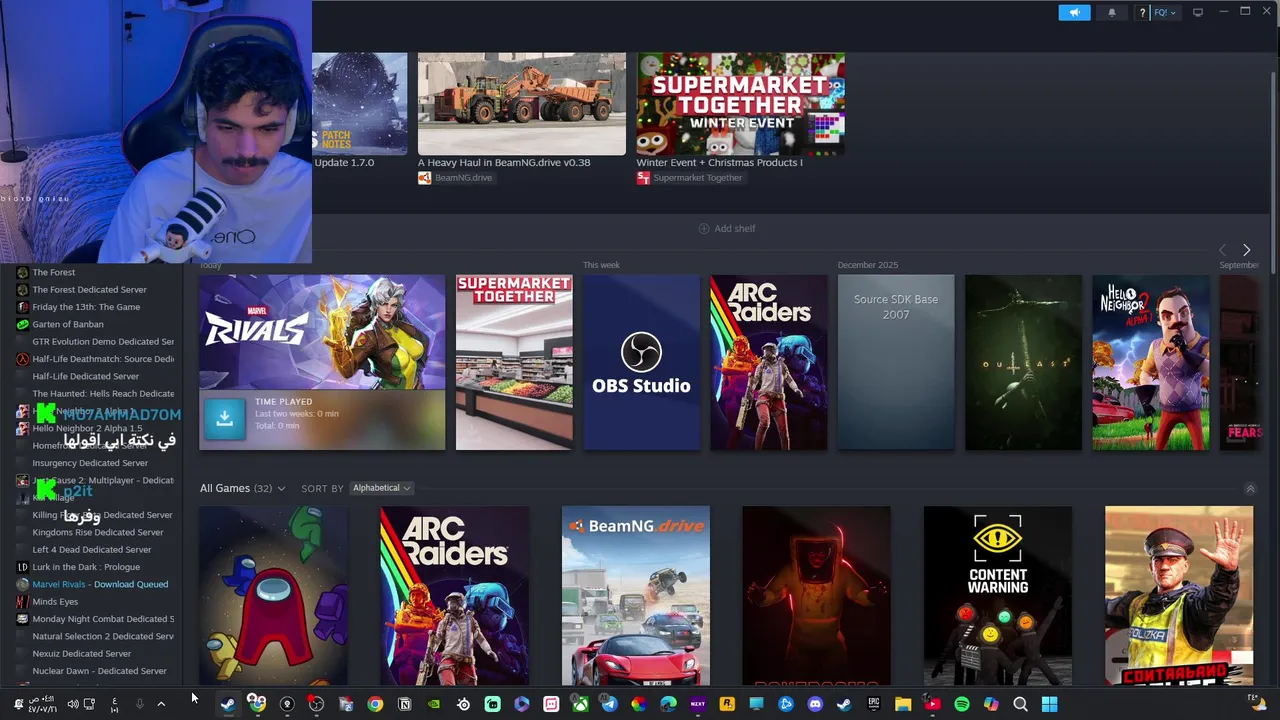Viewport: 1280px width, 720px height.
Task: Open Contraband Police cover in All Games
Action: coord(1179,596)
